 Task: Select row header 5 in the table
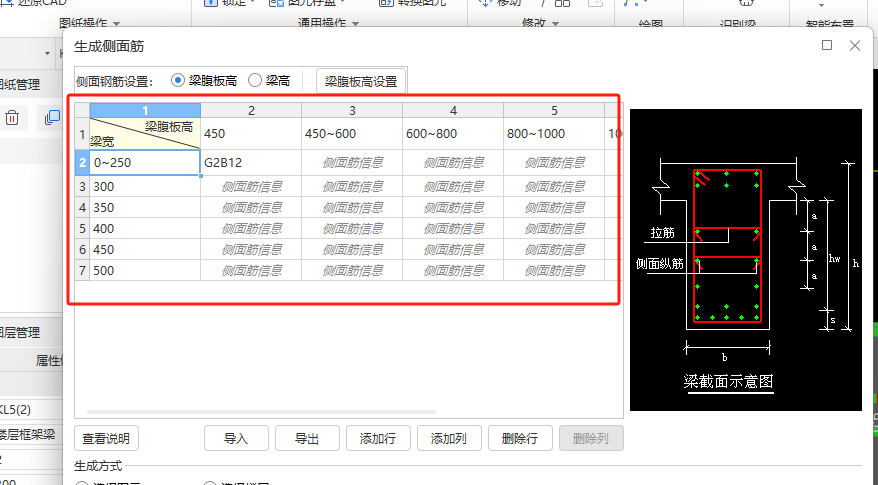[x=82, y=228]
